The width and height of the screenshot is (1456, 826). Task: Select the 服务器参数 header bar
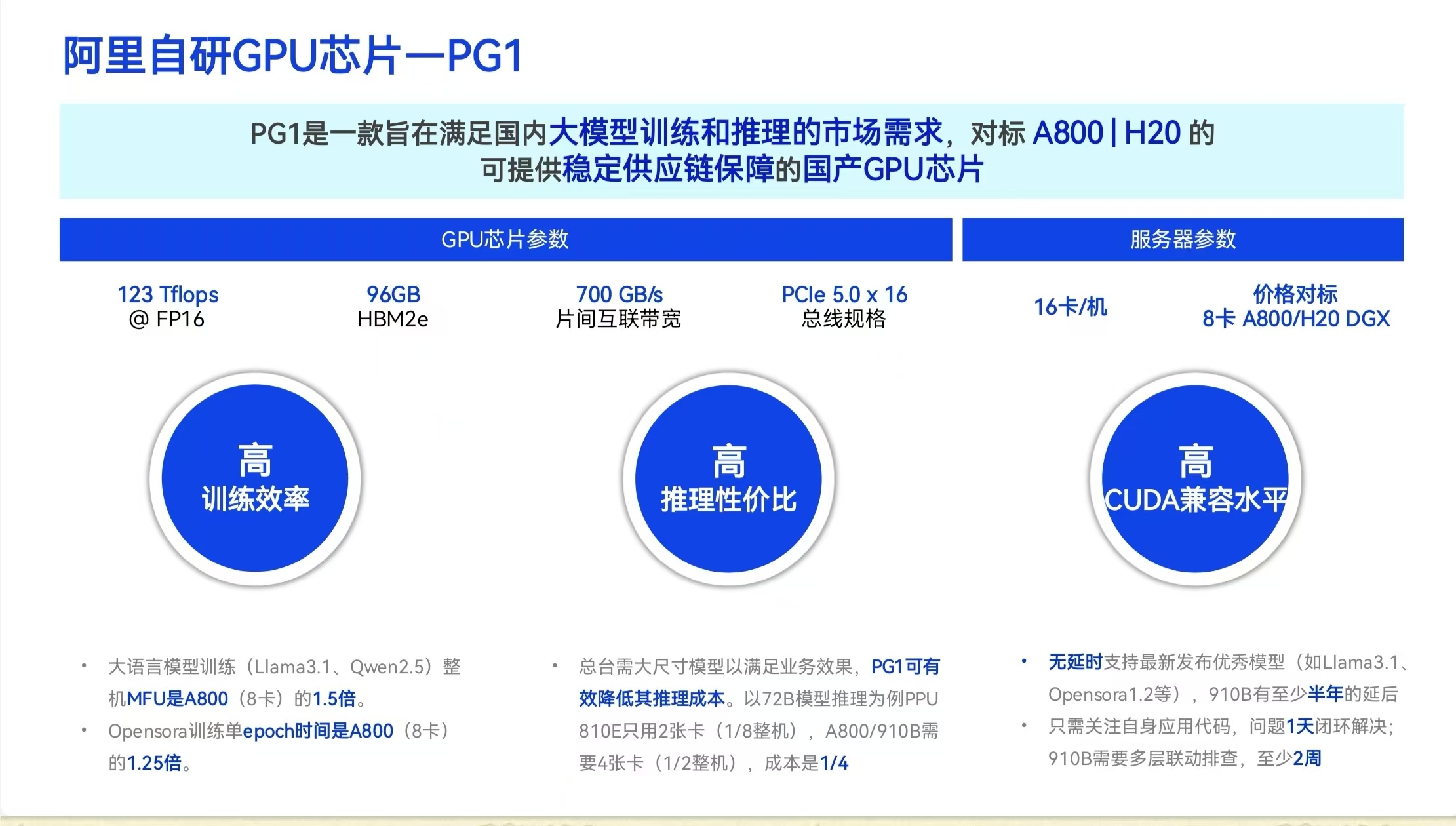click(1183, 239)
